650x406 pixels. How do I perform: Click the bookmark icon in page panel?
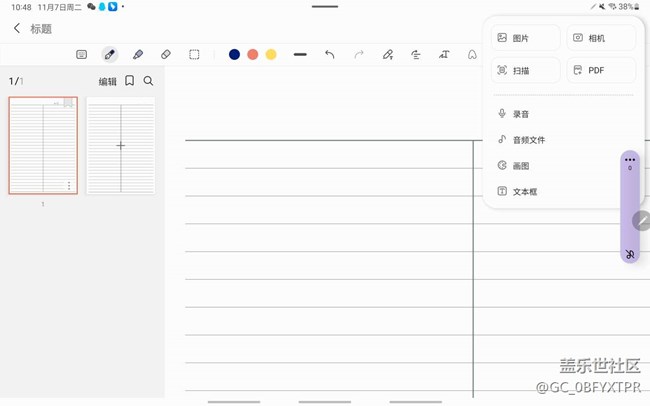coord(130,81)
